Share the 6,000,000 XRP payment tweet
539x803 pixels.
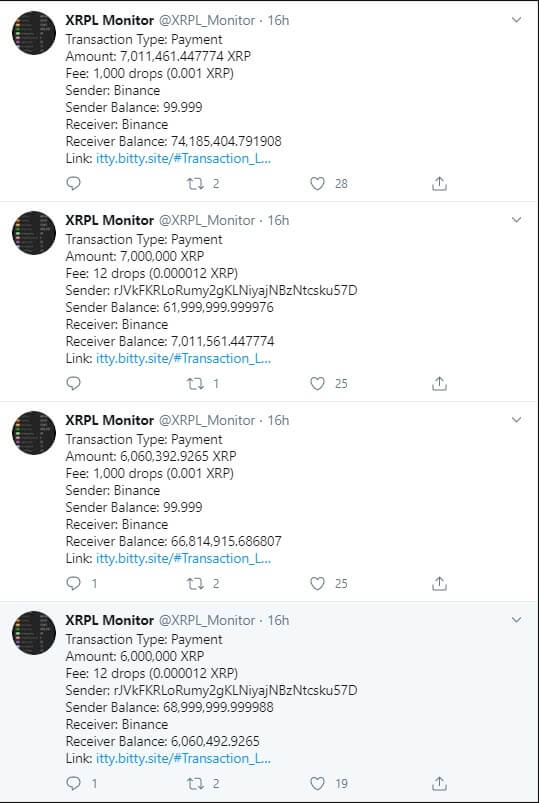click(x=439, y=783)
